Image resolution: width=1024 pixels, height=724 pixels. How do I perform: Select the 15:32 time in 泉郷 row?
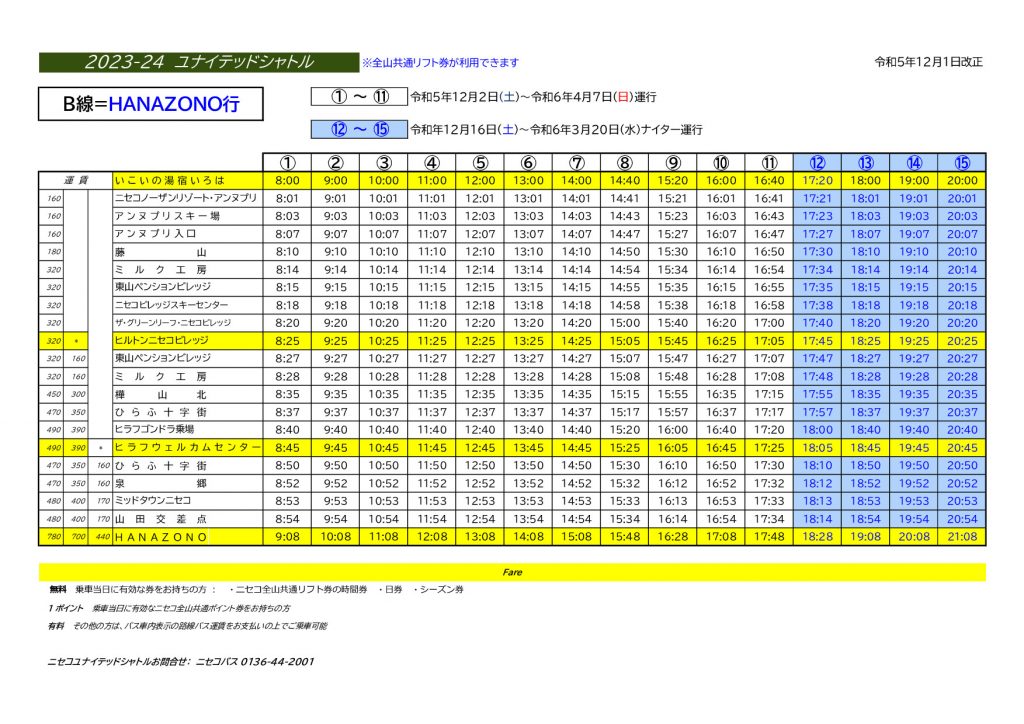click(x=624, y=483)
